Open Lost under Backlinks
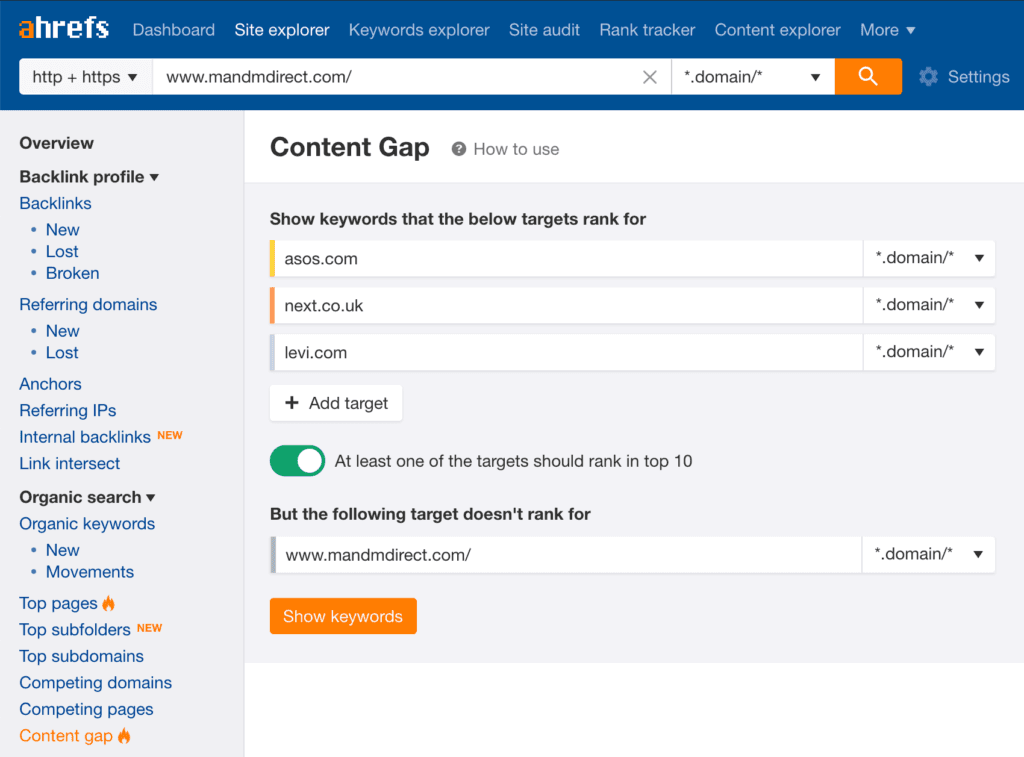Image resolution: width=1024 pixels, height=757 pixels. (62, 251)
